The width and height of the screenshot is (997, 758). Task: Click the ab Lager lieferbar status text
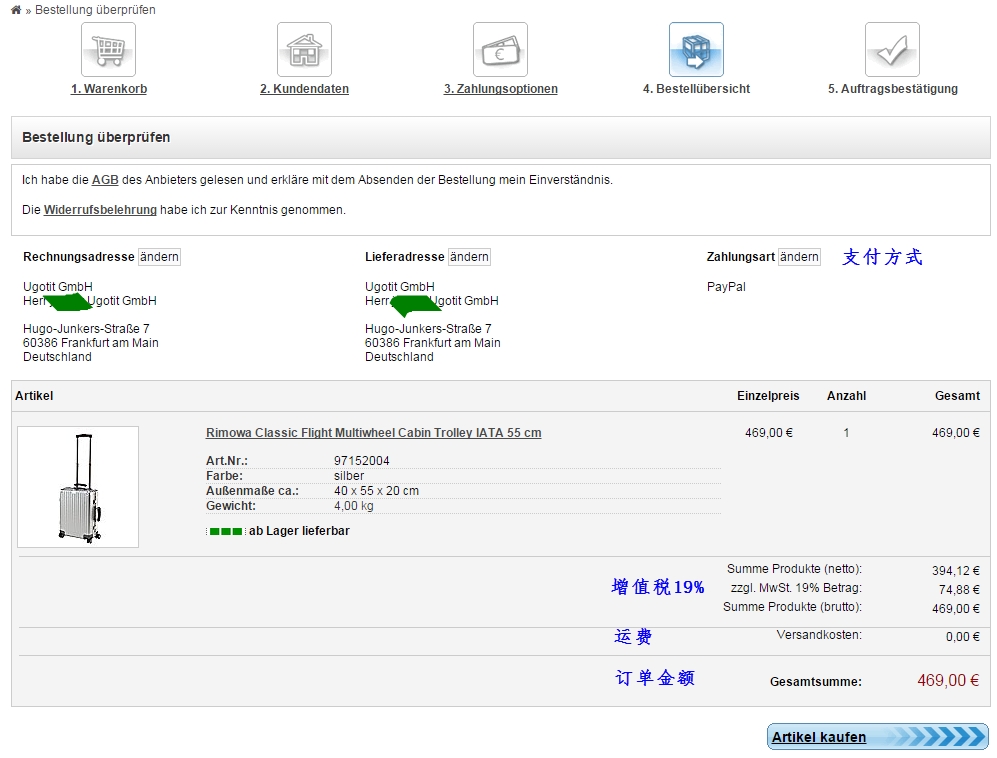point(299,531)
